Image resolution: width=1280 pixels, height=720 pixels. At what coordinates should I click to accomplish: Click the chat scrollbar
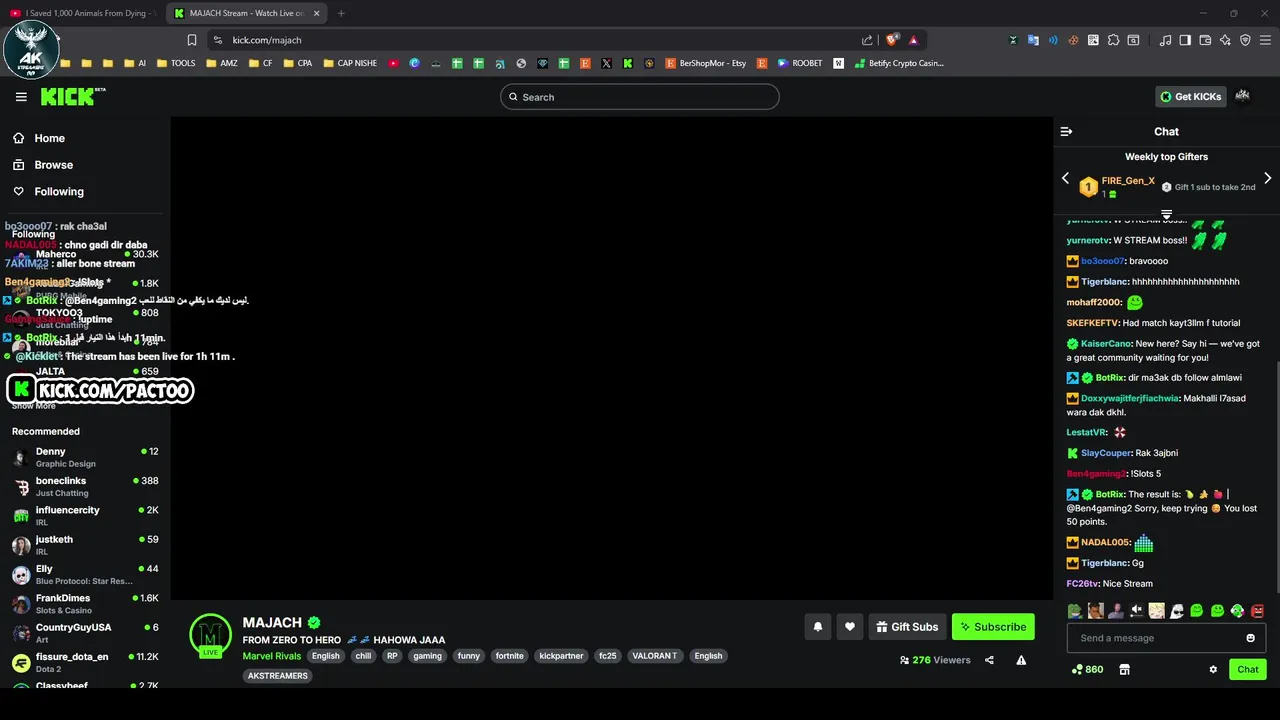point(1276,475)
